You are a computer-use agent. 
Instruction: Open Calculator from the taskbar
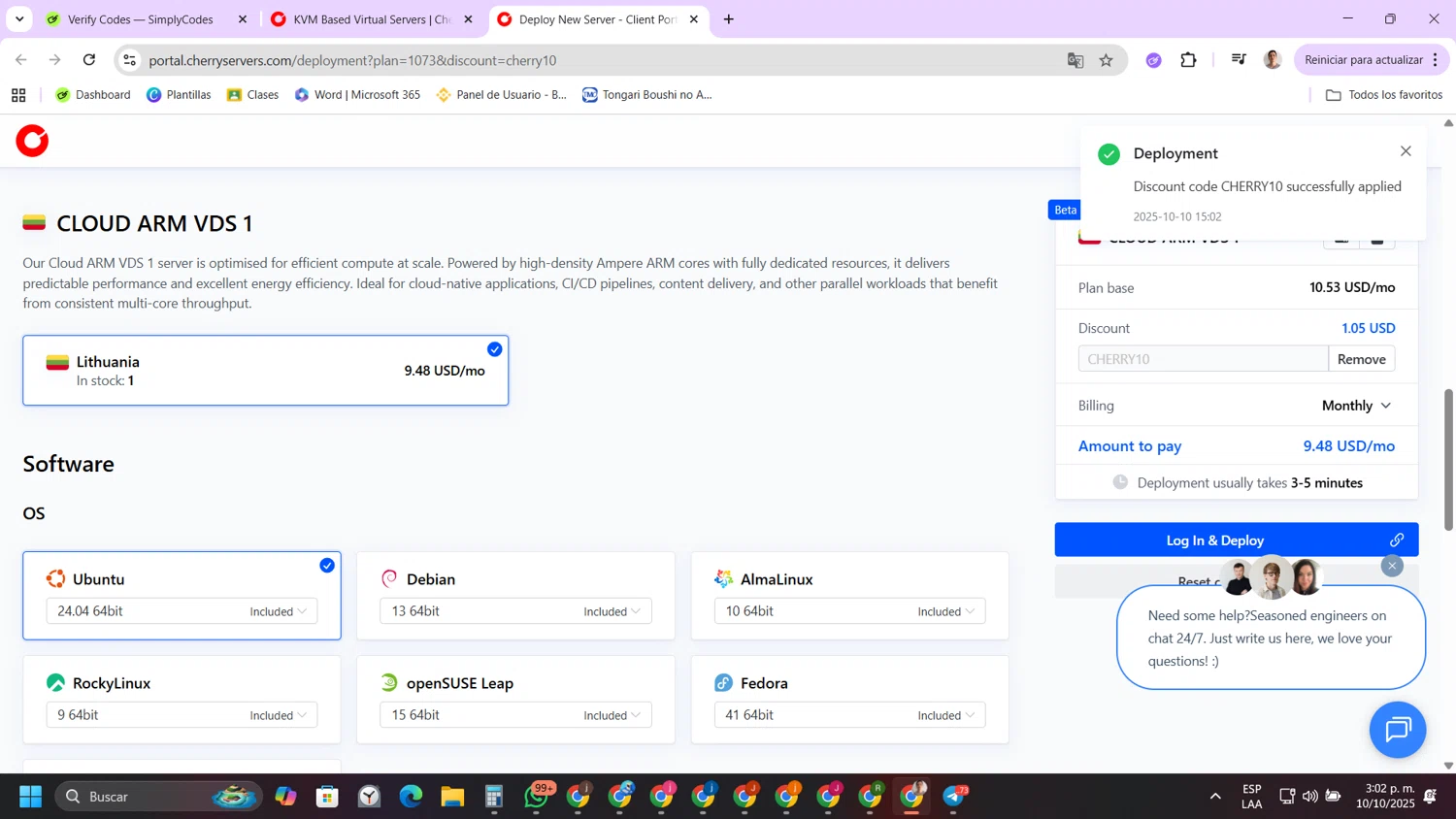tap(494, 797)
